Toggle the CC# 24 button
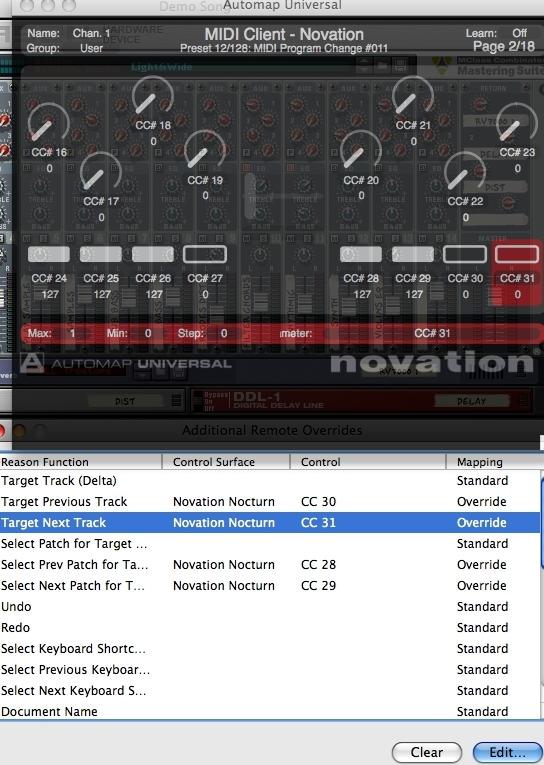Image resolution: width=544 pixels, height=765 pixels. [49, 254]
